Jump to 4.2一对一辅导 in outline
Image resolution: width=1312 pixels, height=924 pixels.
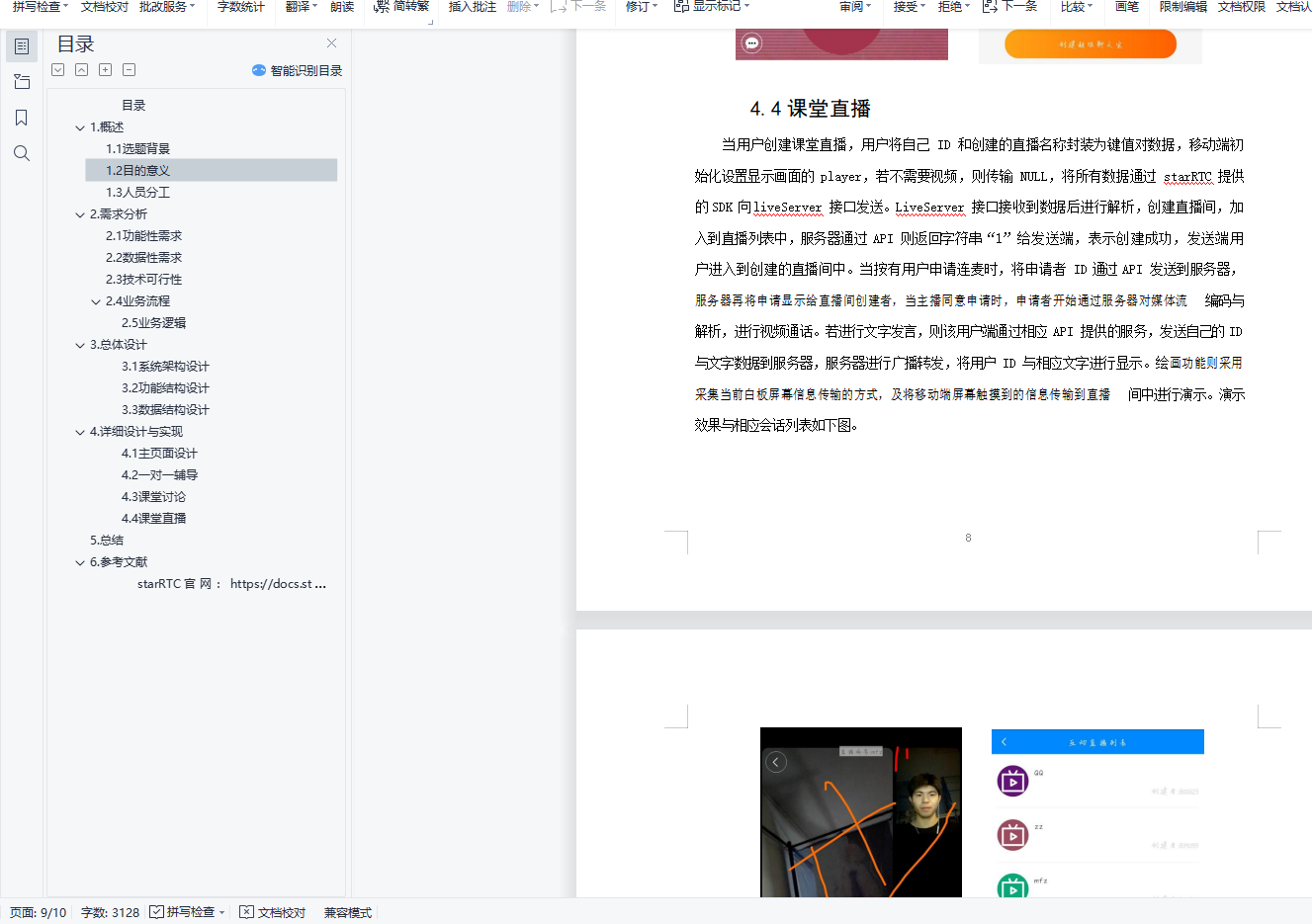click(159, 475)
